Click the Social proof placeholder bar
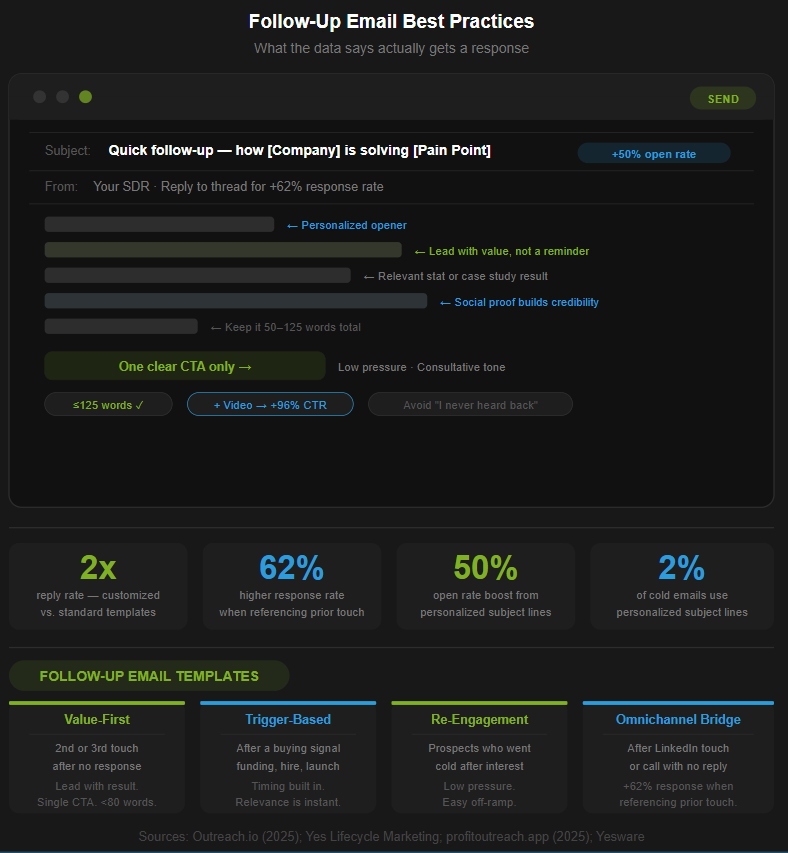 coord(236,301)
